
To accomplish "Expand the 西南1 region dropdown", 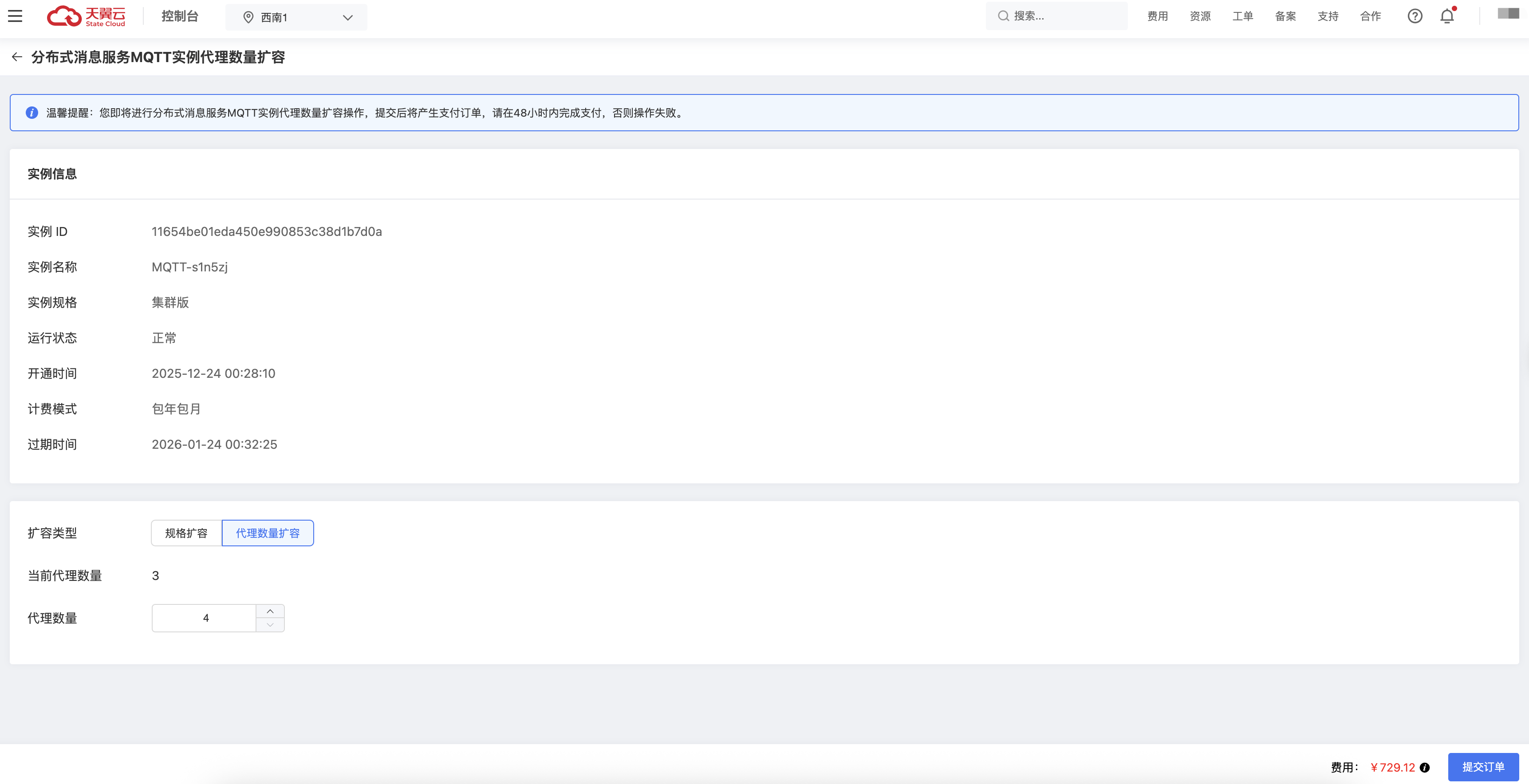I will click(296, 17).
